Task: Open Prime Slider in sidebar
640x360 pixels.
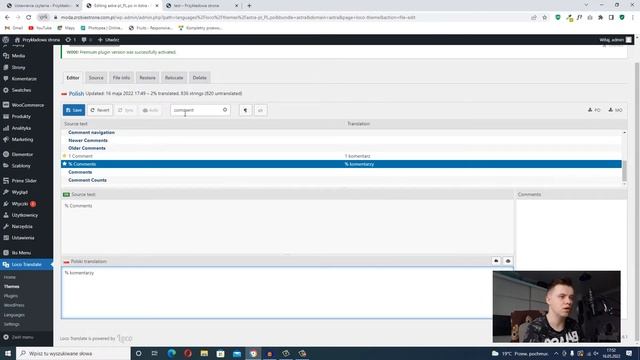Action: [x=24, y=181]
